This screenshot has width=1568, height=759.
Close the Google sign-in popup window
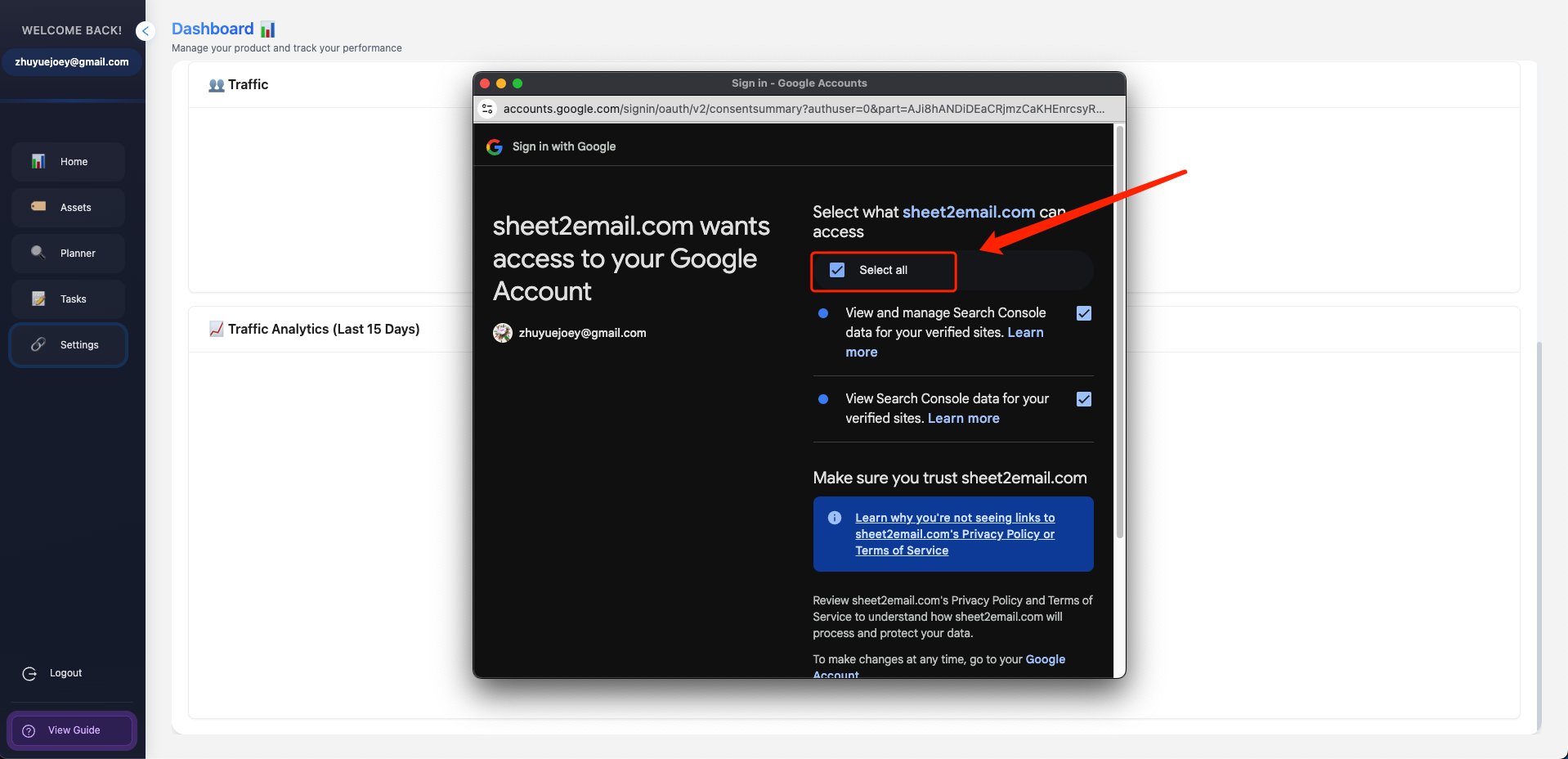pyautogui.click(x=485, y=83)
